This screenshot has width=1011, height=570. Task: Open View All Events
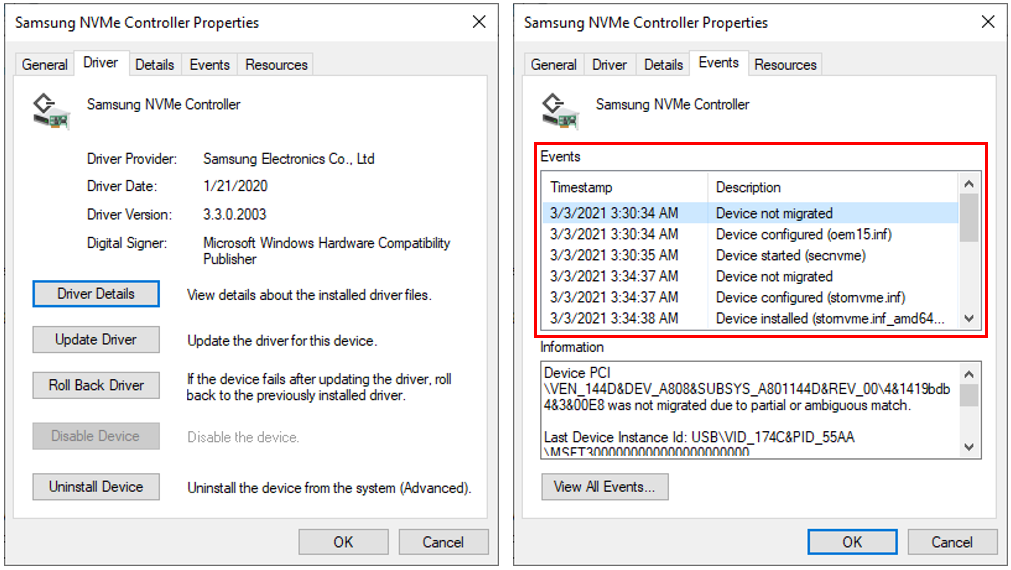point(605,487)
